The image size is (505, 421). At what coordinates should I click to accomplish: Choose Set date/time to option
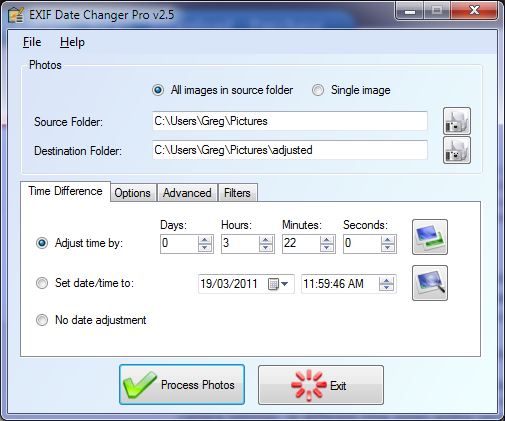42,283
